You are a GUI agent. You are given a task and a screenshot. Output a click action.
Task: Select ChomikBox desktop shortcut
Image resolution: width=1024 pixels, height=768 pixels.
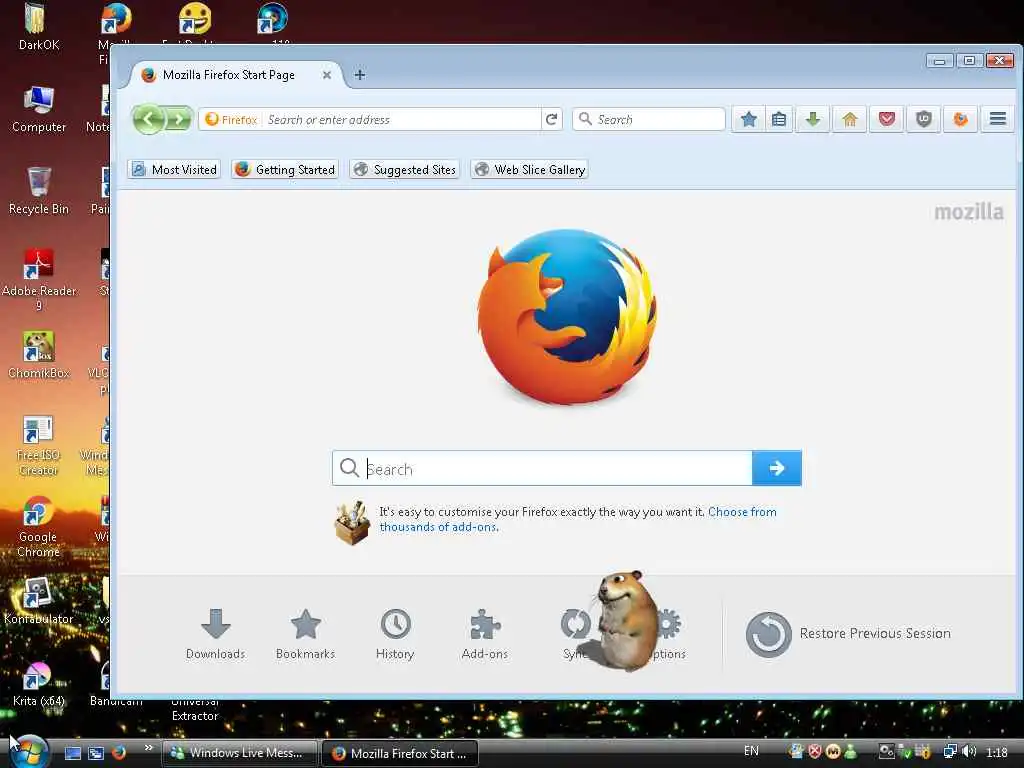[x=39, y=355]
